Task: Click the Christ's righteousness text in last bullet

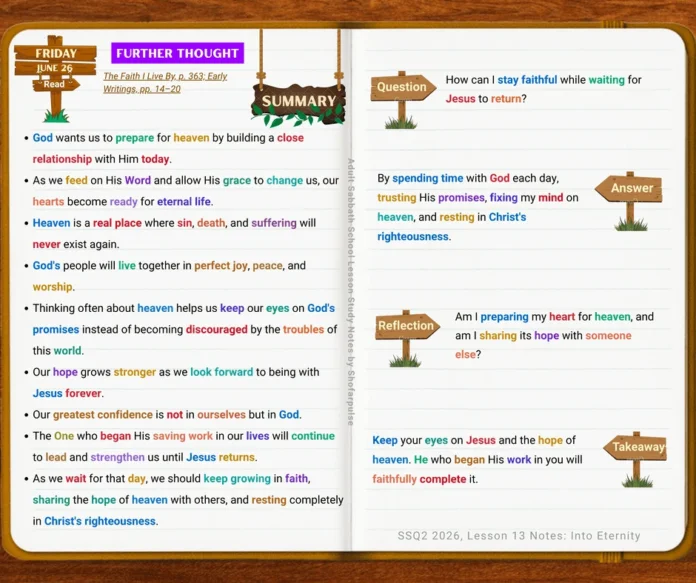Action: (100, 521)
